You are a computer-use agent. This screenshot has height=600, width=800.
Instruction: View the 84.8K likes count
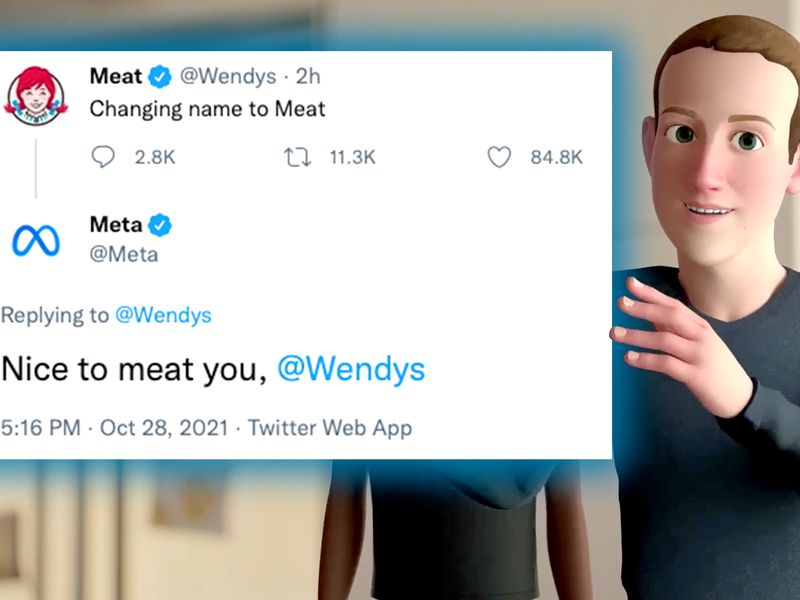(x=557, y=157)
